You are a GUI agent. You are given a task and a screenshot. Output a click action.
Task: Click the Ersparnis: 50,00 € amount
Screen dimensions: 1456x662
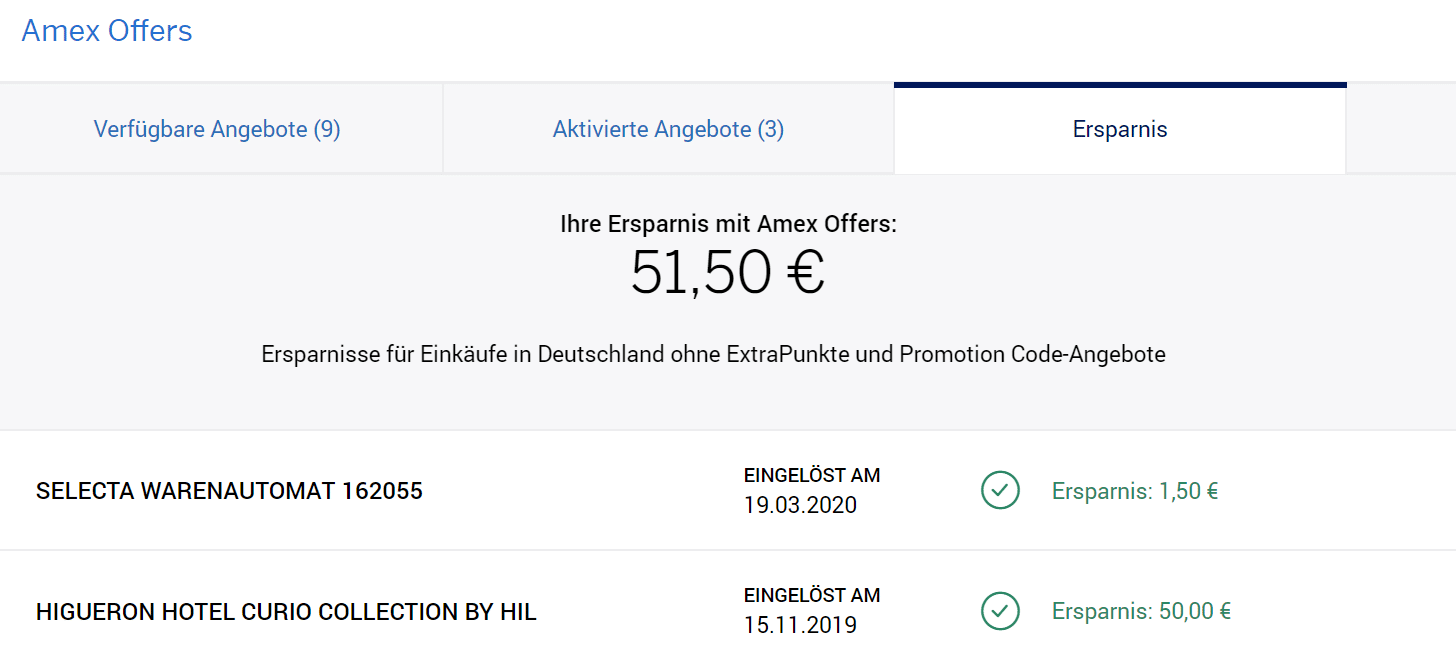pyautogui.click(x=1141, y=611)
